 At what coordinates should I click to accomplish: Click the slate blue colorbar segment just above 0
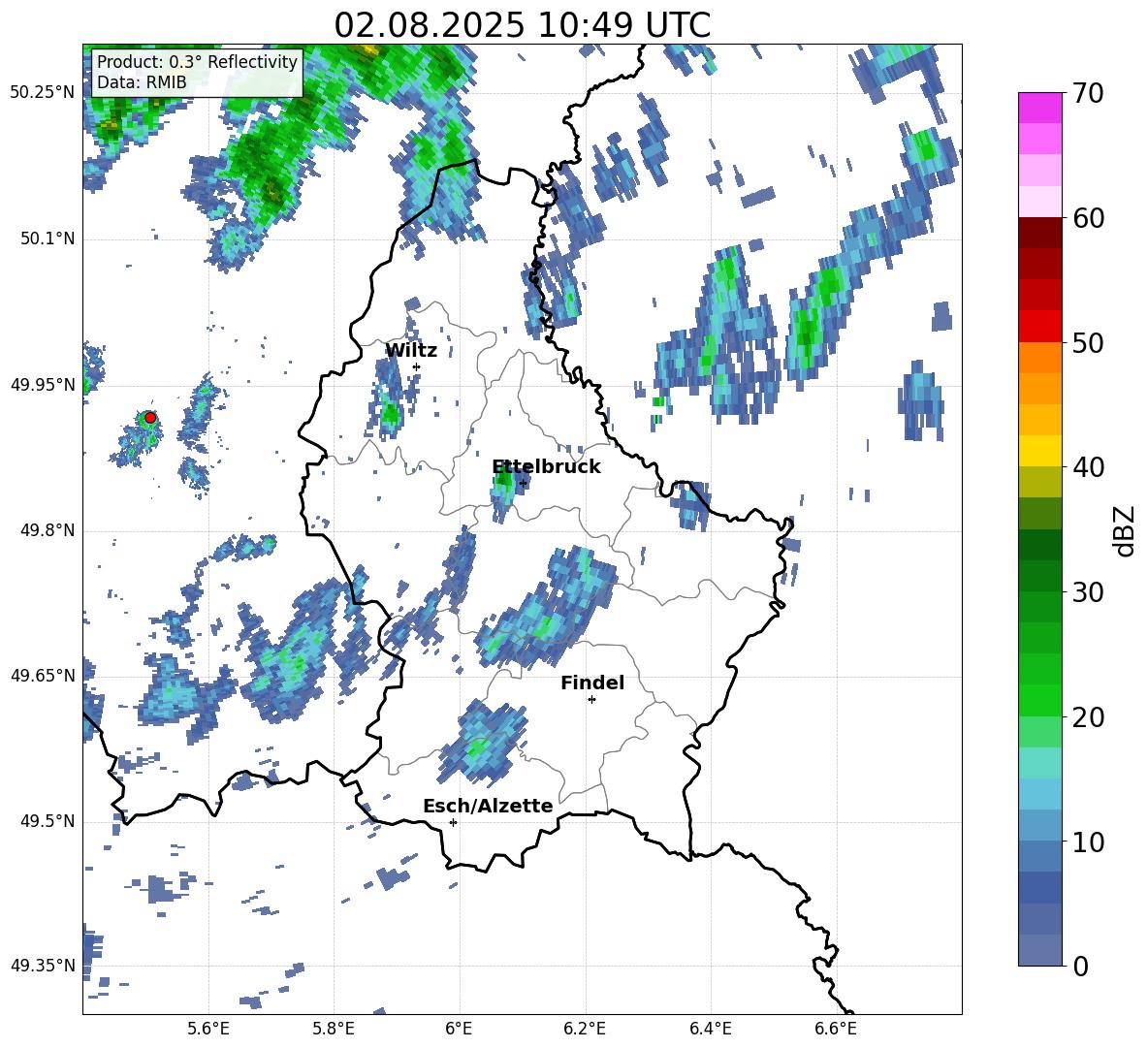coord(1039,950)
